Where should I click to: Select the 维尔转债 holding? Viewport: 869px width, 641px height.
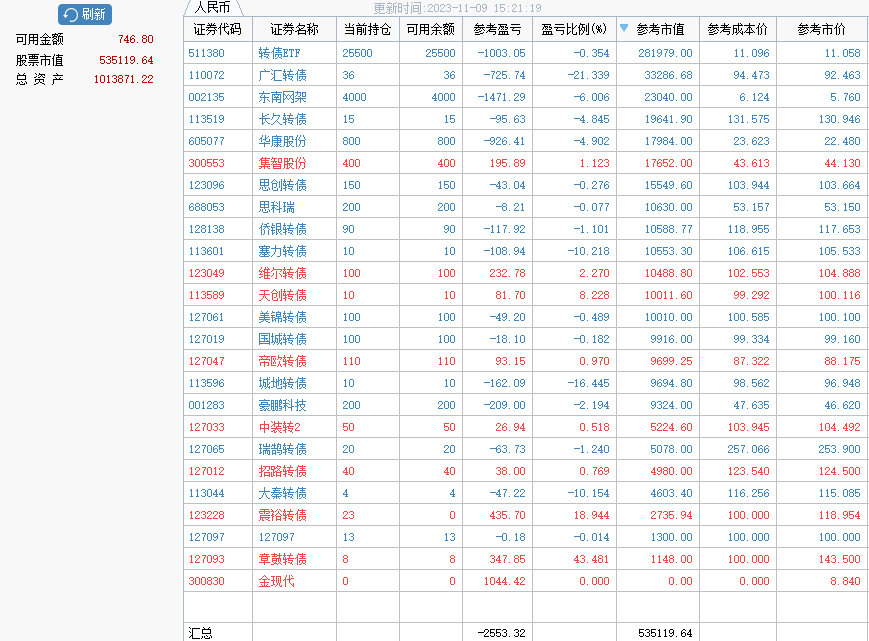click(x=283, y=273)
